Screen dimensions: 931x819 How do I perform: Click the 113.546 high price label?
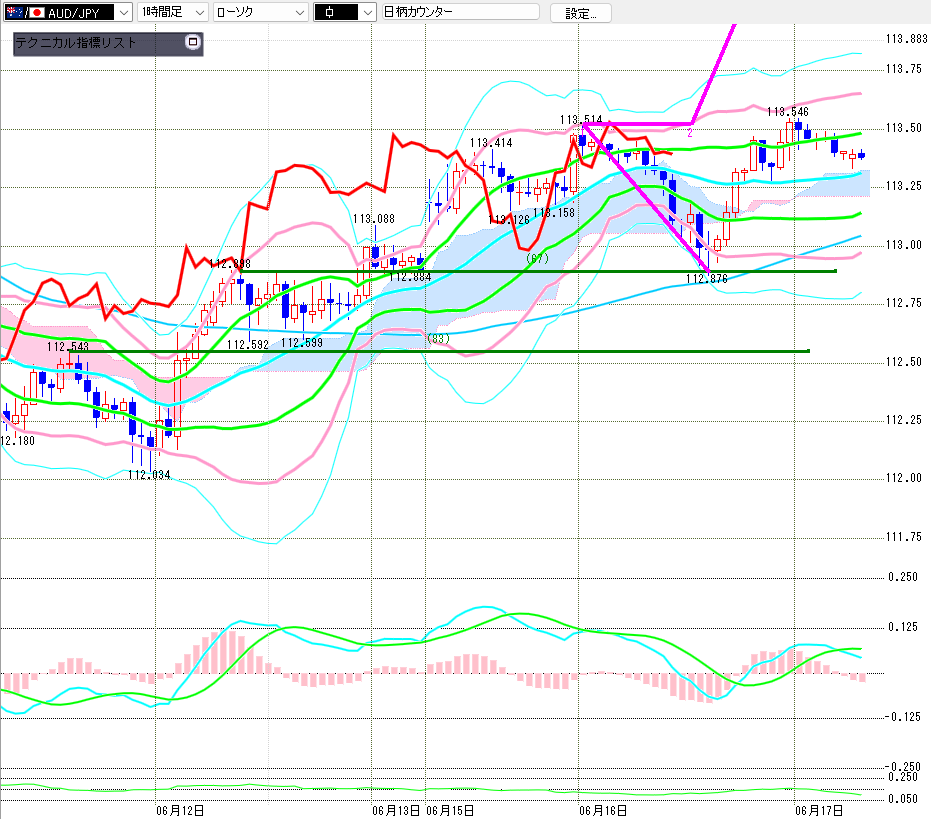click(787, 112)
